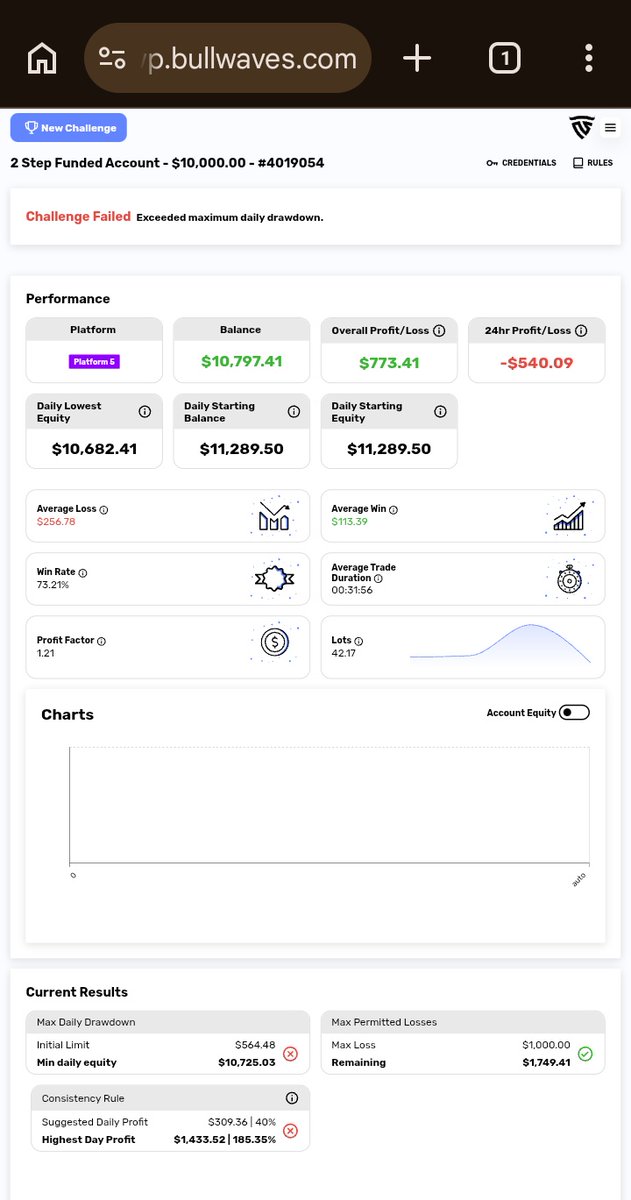Click the Average Loss amount $256.78
Viewport: 631px width, 1200px height.
point(56,522)
